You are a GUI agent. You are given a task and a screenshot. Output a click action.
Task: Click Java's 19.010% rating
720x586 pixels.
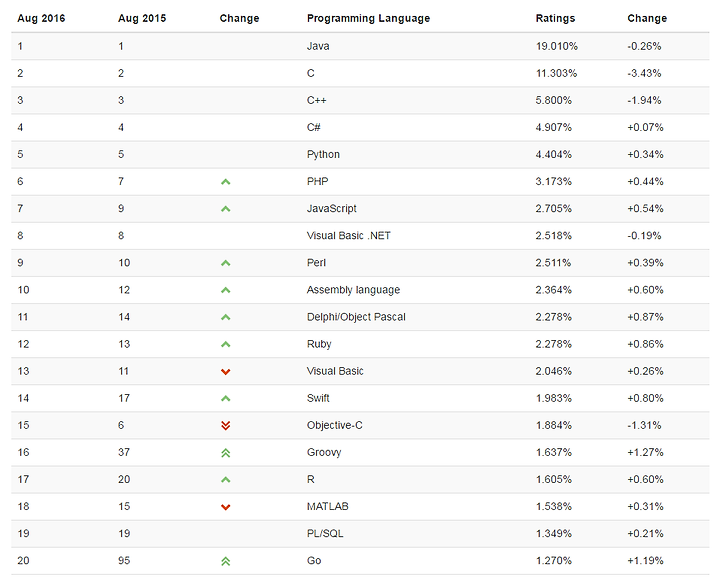(557, 46)
